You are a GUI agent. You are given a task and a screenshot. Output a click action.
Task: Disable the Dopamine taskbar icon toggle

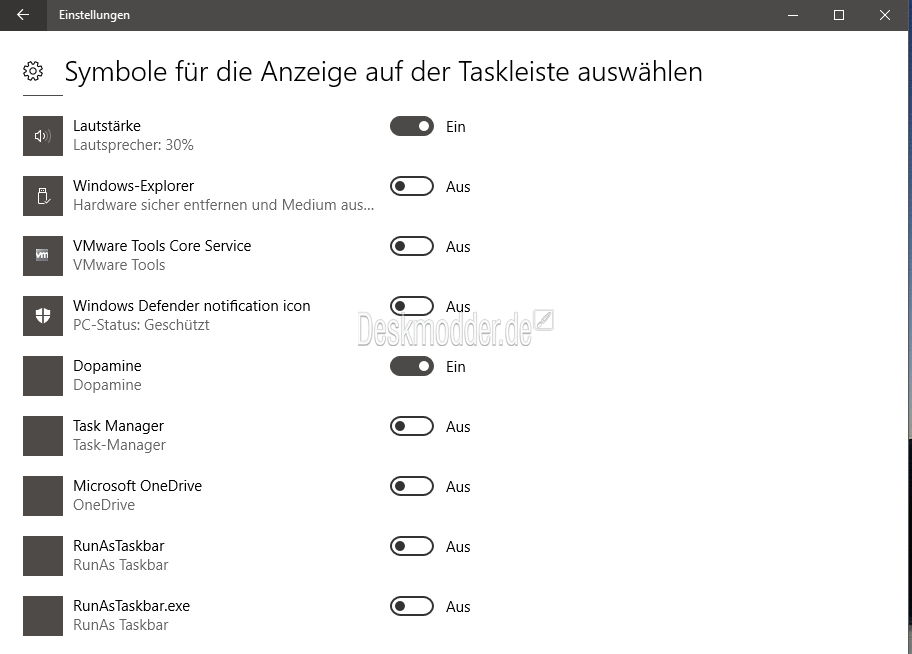412,366
